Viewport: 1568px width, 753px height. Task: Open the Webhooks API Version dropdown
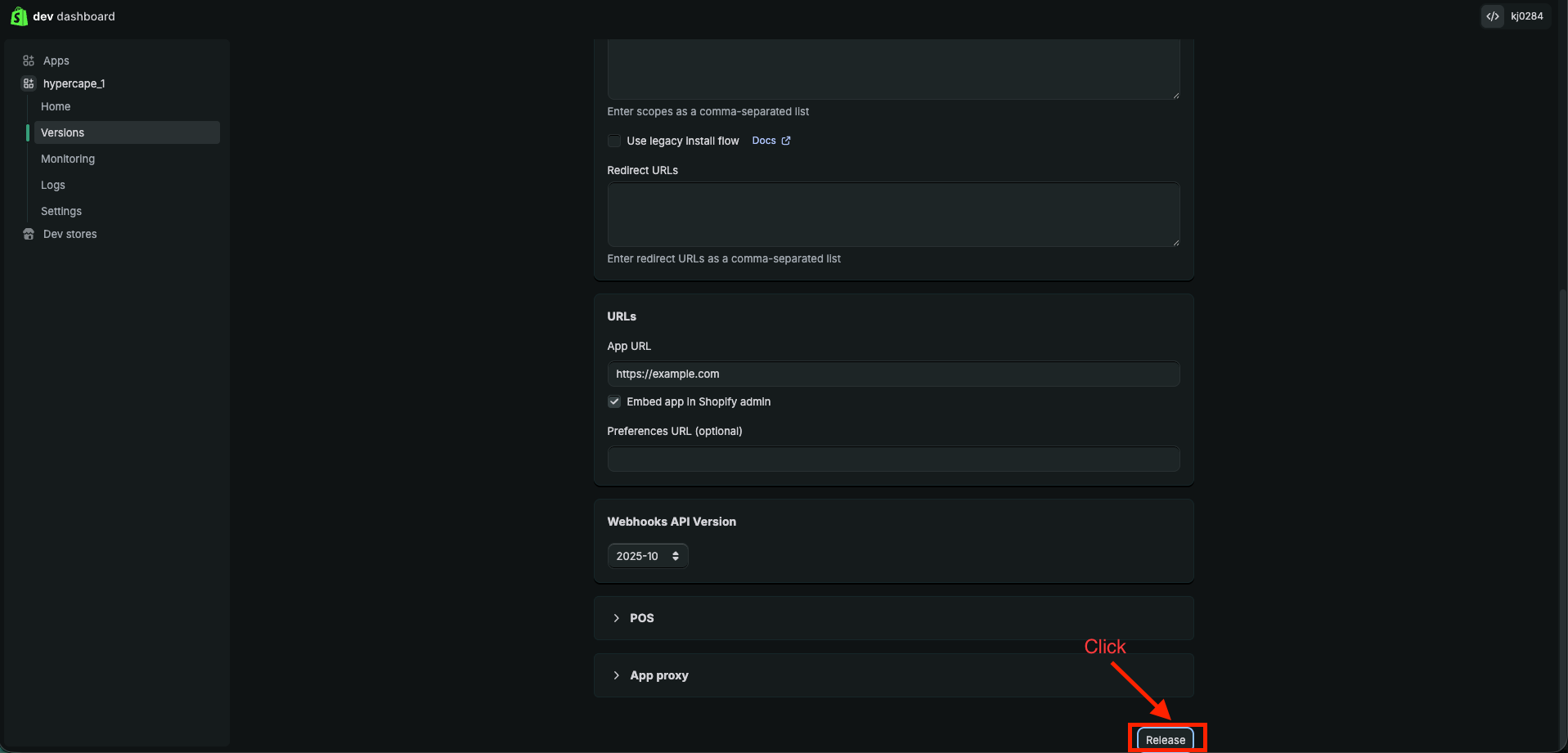(x=647, y=556)
